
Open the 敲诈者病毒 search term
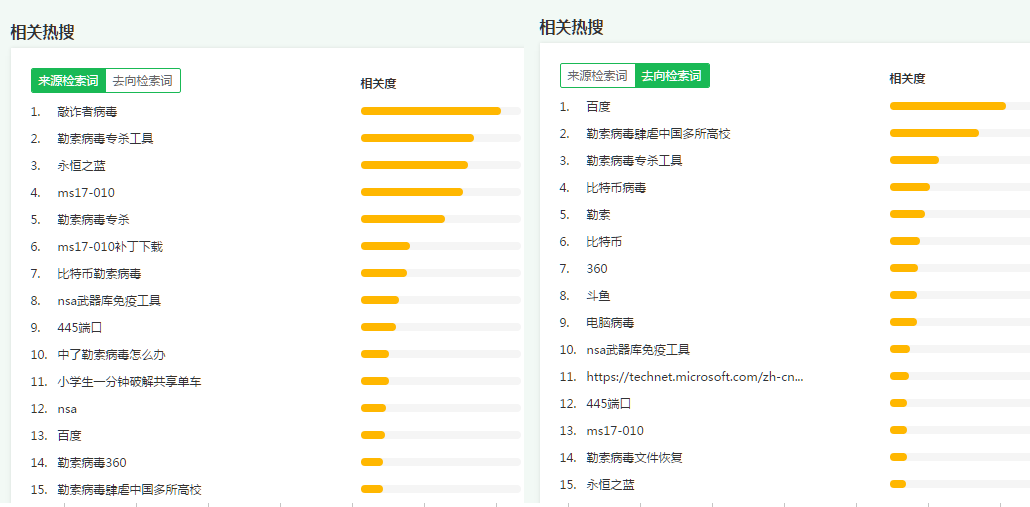87,112
